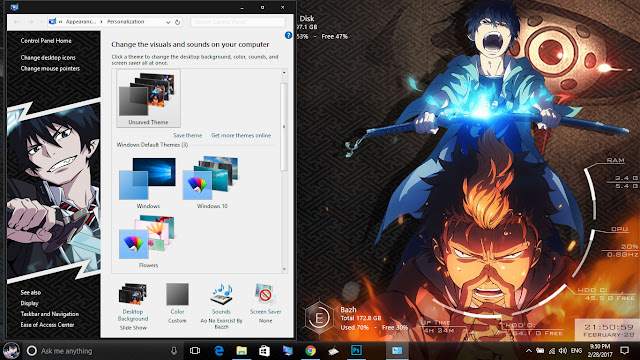Select the Unsaved Theme thumbnail
Screen dimensions: 640x360
(x=148, y=98)
